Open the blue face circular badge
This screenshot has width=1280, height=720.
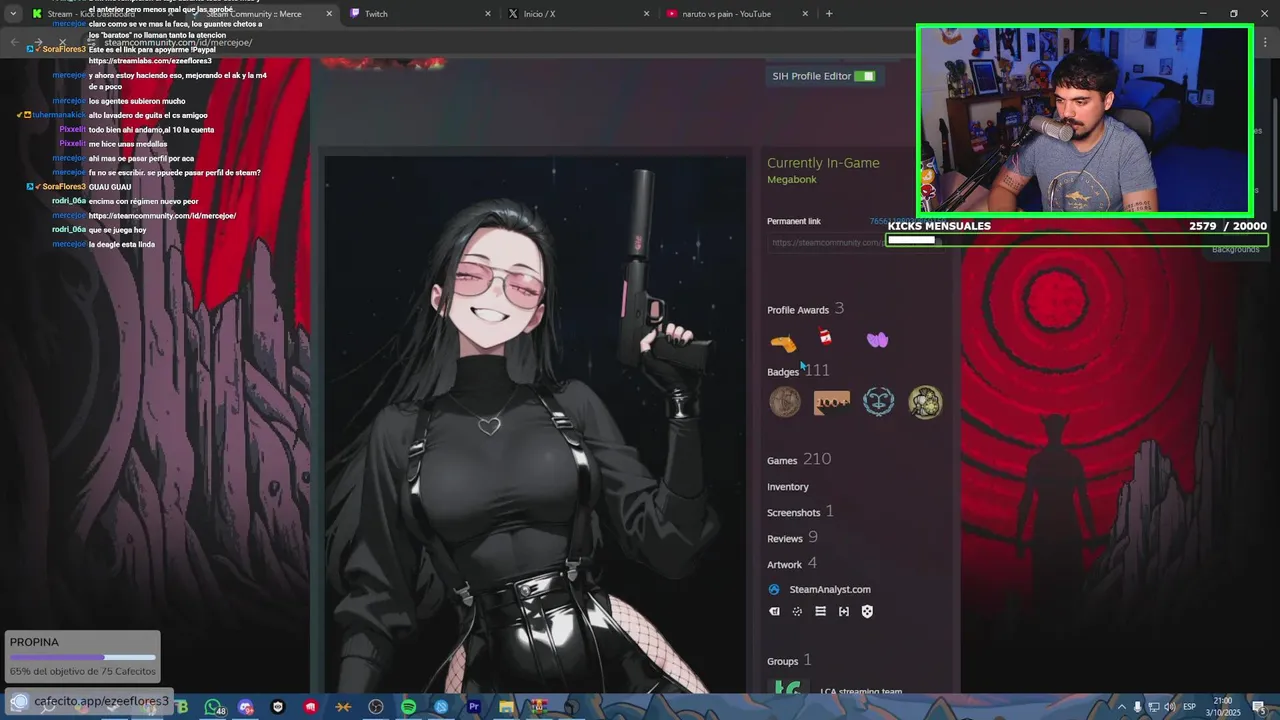878,402
